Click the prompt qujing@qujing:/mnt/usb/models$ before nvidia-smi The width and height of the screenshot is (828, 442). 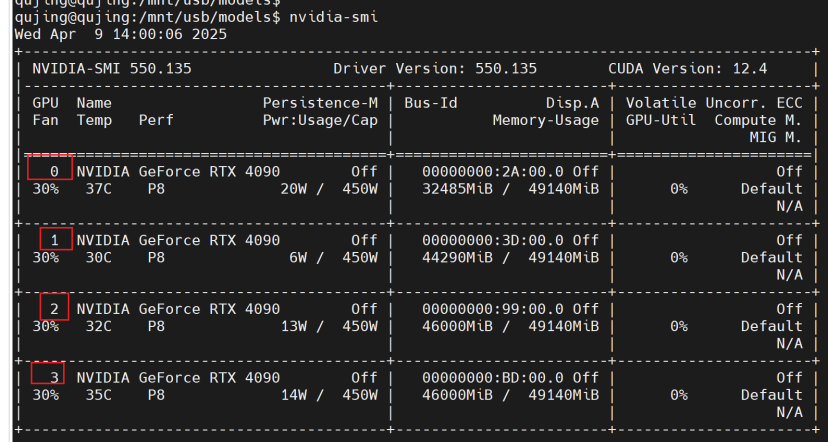pyautogui.click(x=147, y=17)
